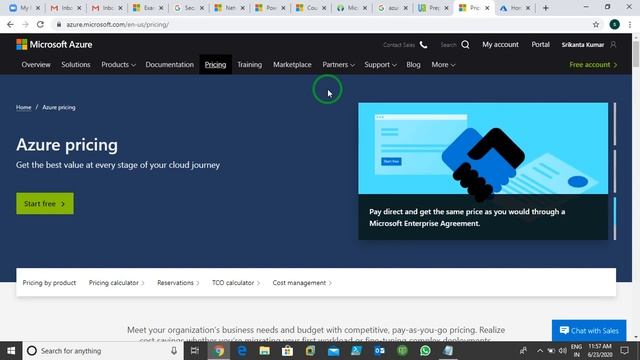640x360 pixels.
Task: Close the active pricing tab
Action: point(487,8)
